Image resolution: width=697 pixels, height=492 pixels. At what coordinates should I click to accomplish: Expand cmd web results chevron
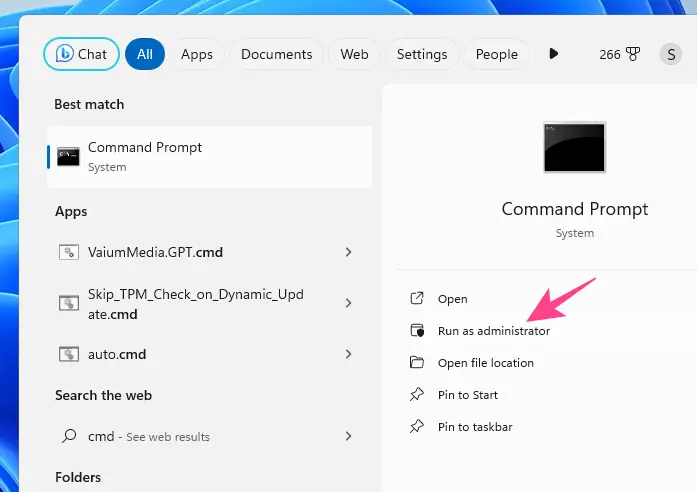click(x=348, y=436)
